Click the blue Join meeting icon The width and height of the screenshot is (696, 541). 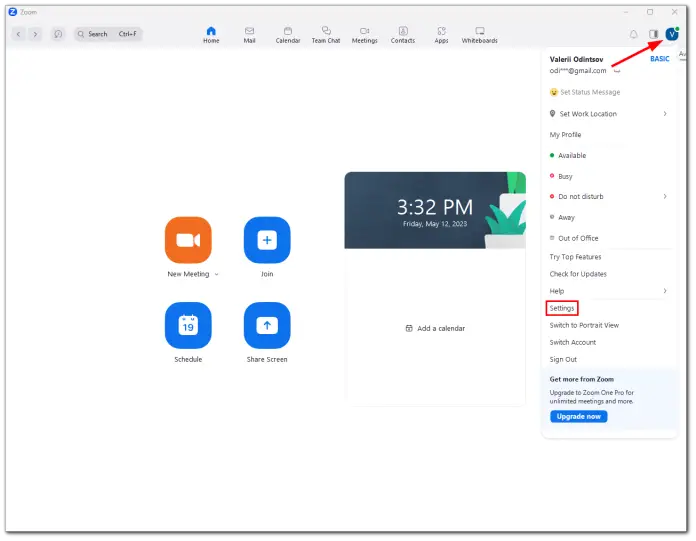coord(267,240)
